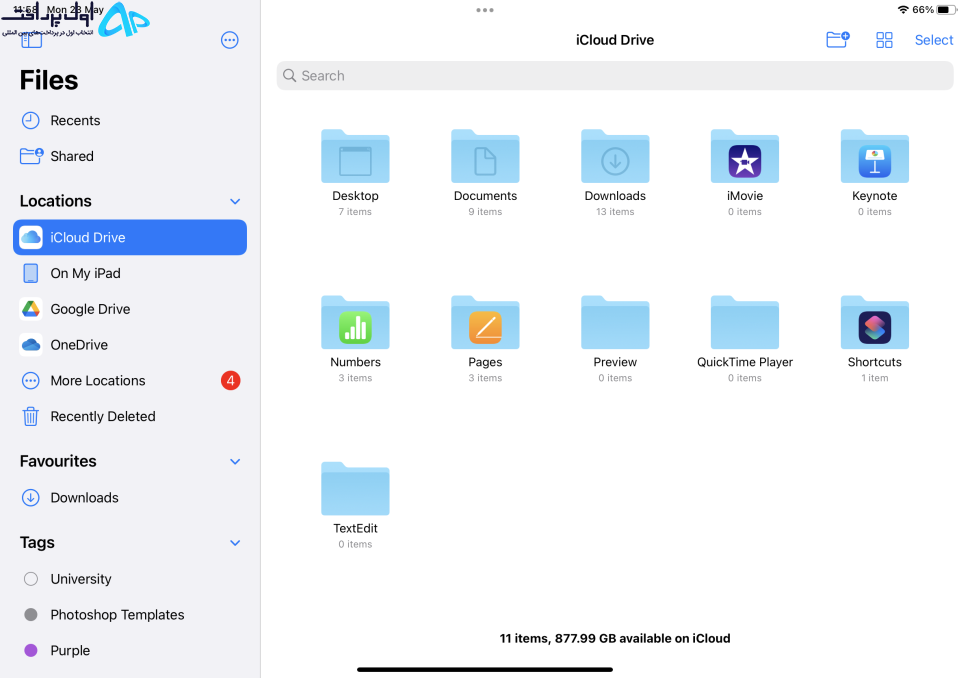970x678 pixels.
Task: Collapse the Locations section chevron
Action: (235, 202)
